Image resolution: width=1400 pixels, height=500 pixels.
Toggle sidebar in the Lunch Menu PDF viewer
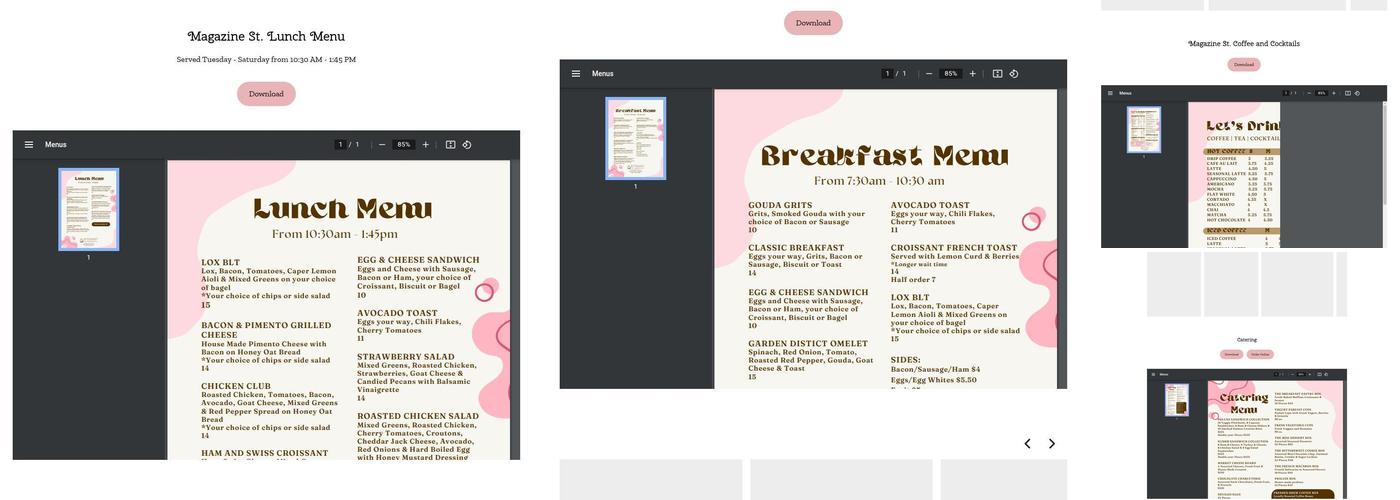pos(29,144)
